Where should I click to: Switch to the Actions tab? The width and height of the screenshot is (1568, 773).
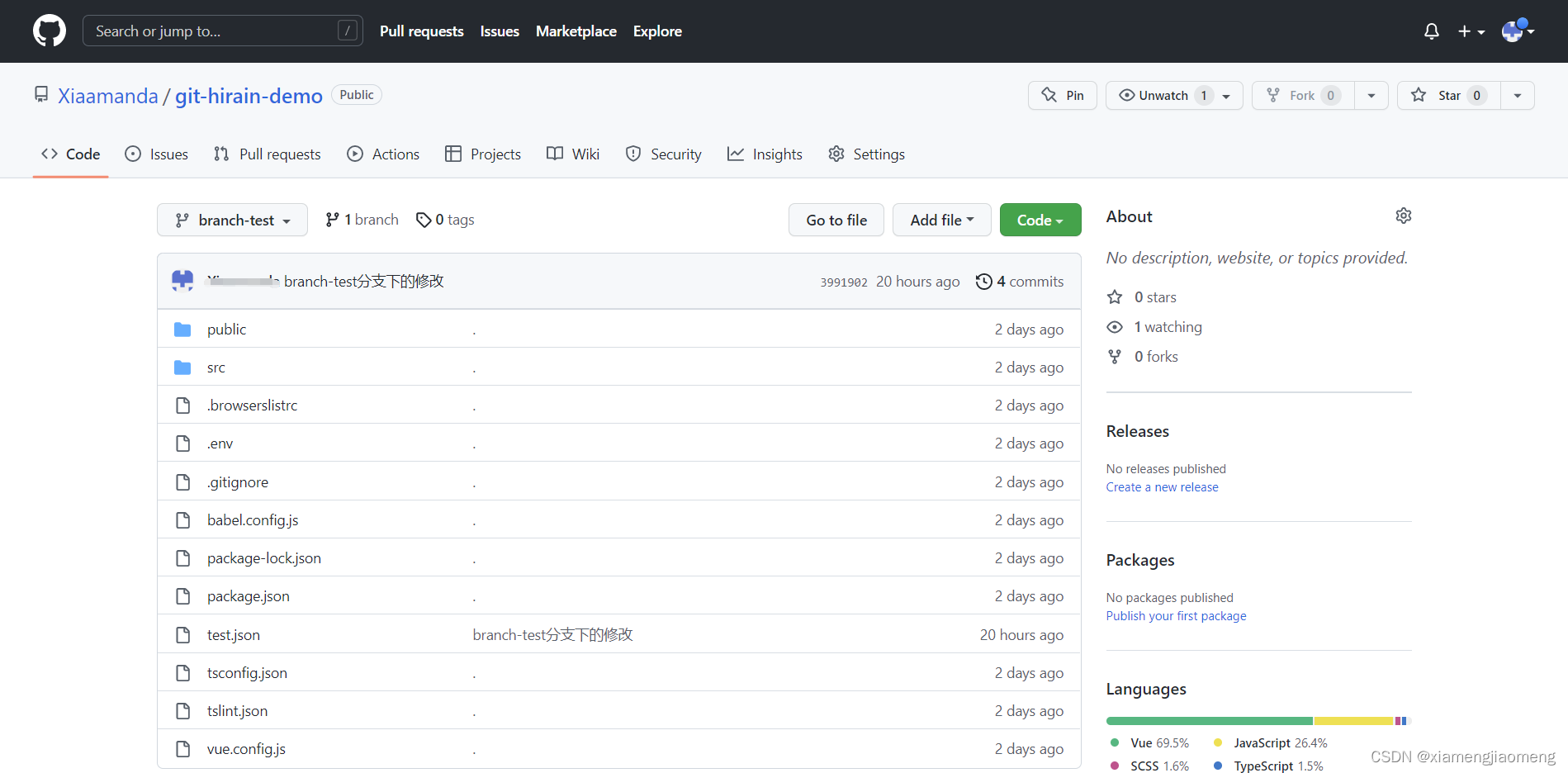(383, 154)
